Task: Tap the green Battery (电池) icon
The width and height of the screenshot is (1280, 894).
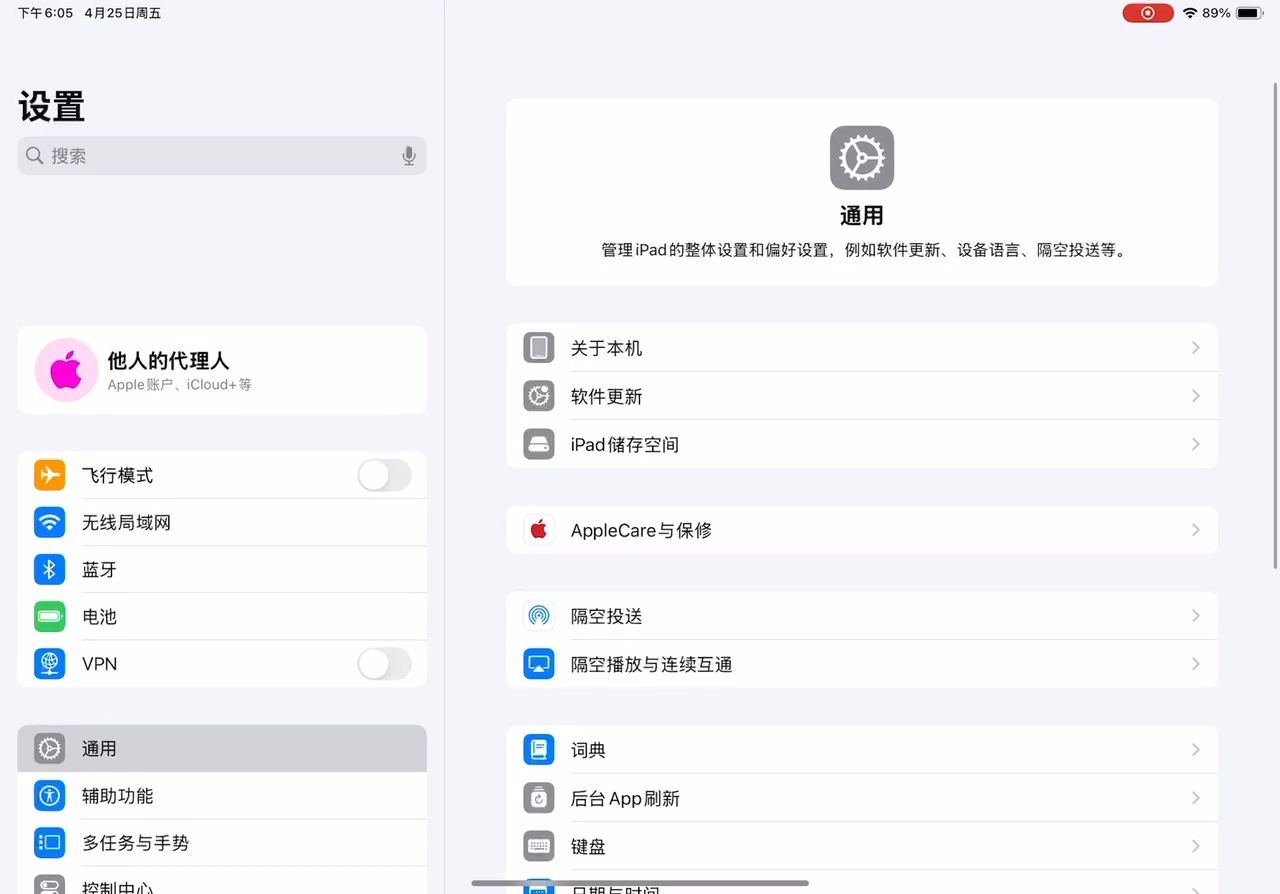Action: tap(49, 616)
